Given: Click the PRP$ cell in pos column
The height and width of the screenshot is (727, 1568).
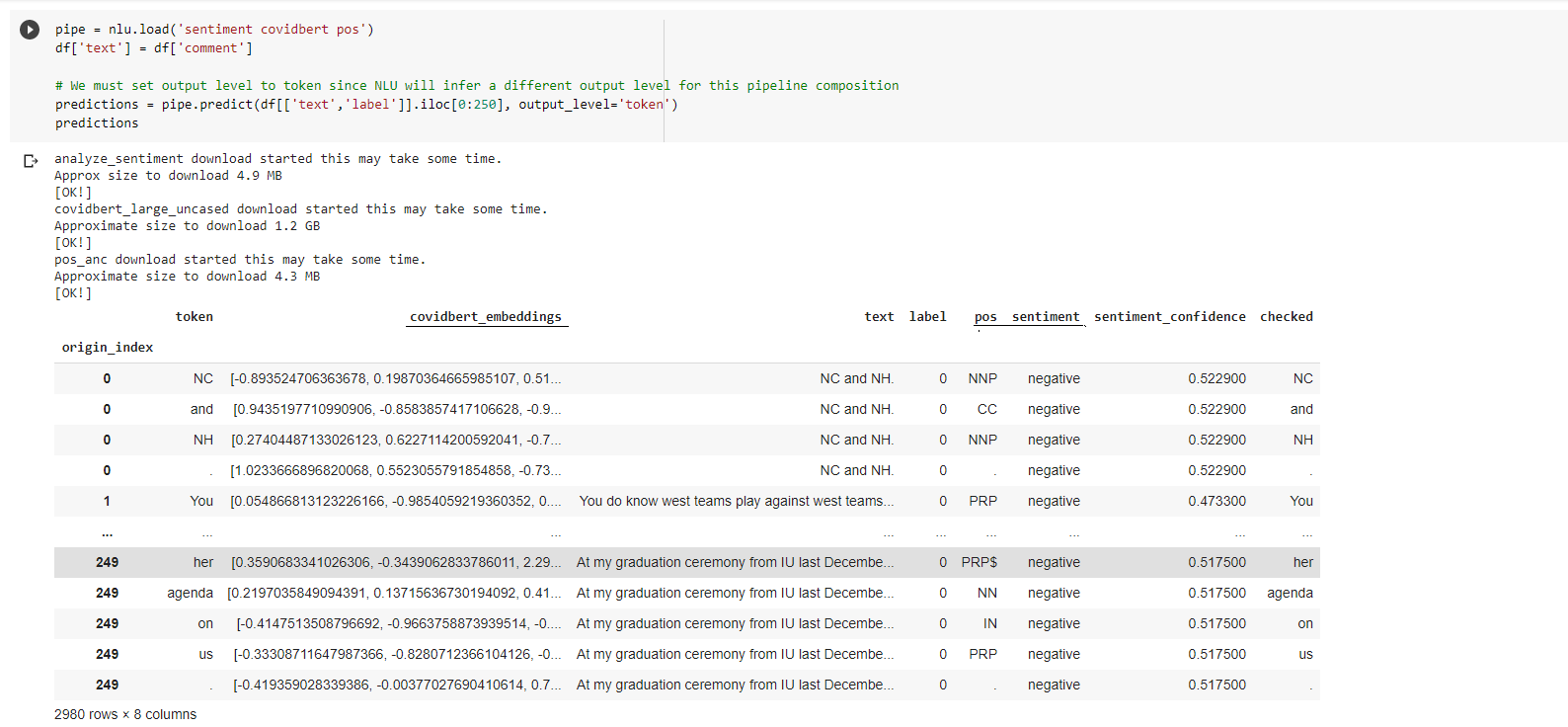Looking at the screenshot, I should point(980,562).
